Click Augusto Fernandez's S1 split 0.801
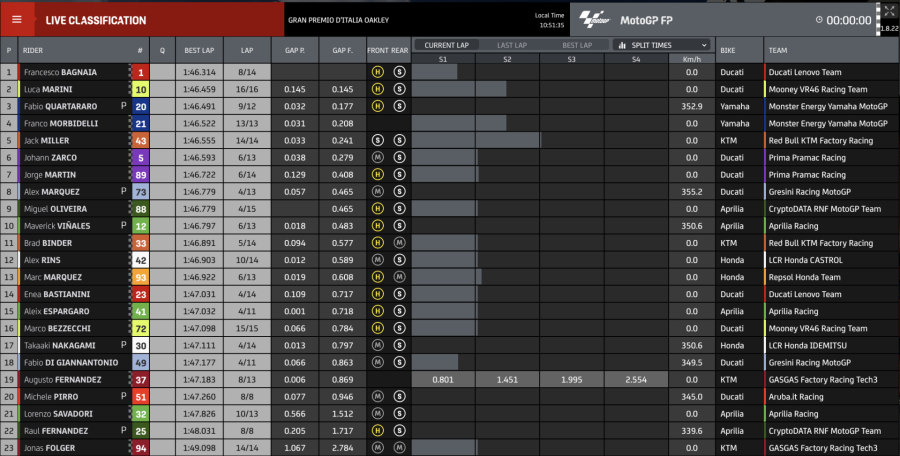 443,380
